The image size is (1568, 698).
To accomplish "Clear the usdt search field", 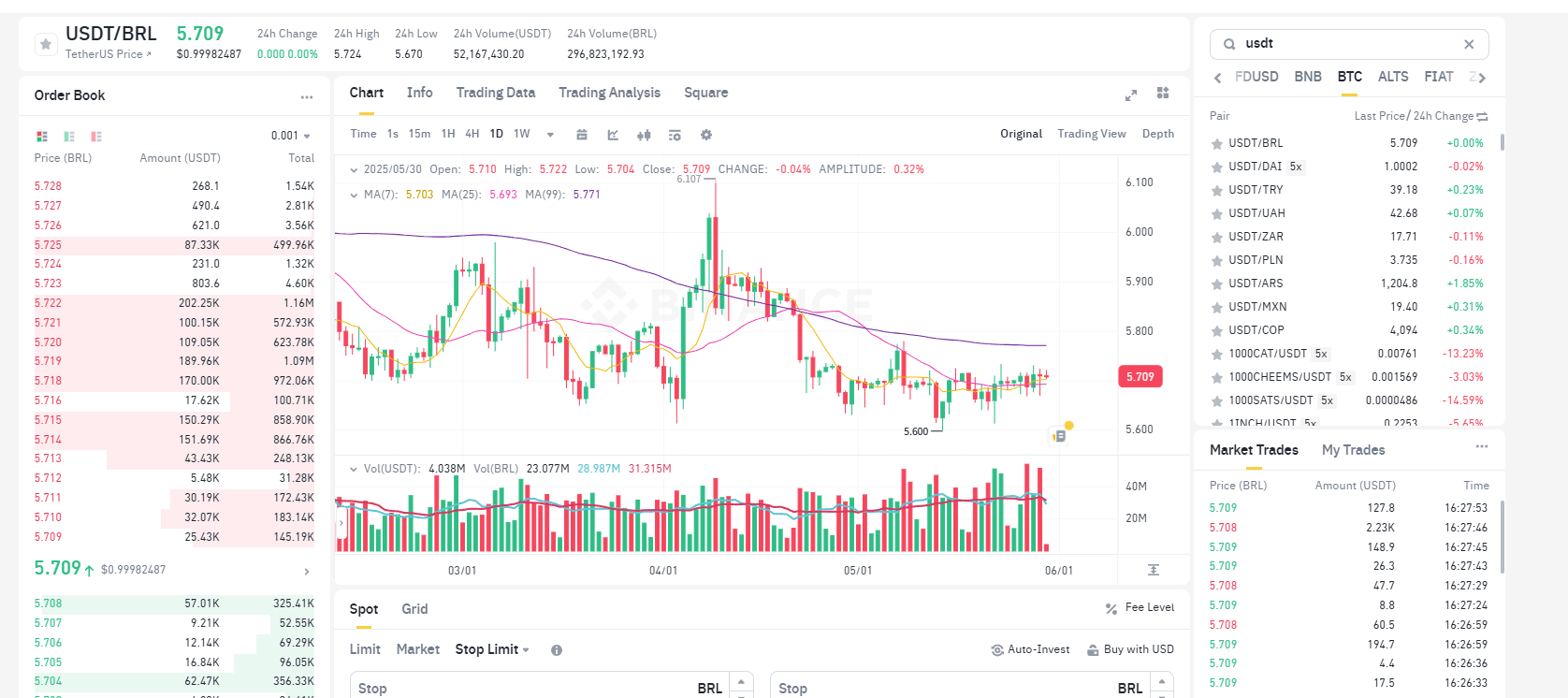I will pyautogui.click(x=1469, y=44).
